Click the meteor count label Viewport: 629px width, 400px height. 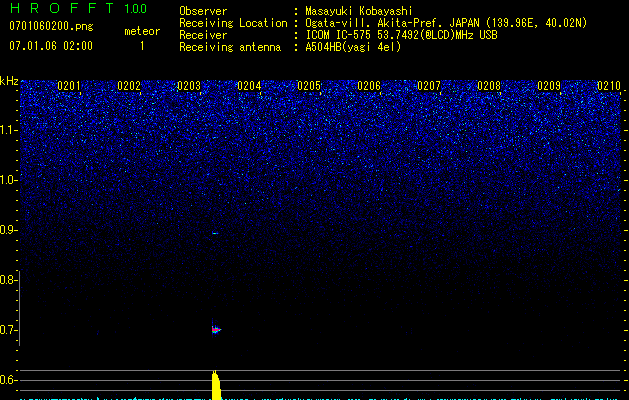point(141,31)
